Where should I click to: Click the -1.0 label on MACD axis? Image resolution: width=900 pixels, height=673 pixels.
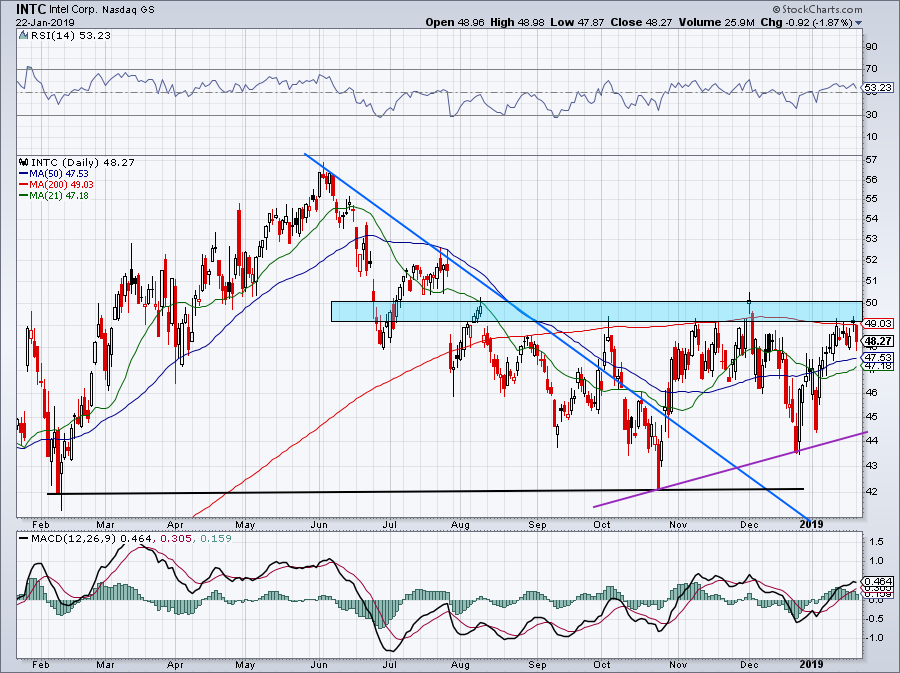pyautogui.click(x=874, y=637)
